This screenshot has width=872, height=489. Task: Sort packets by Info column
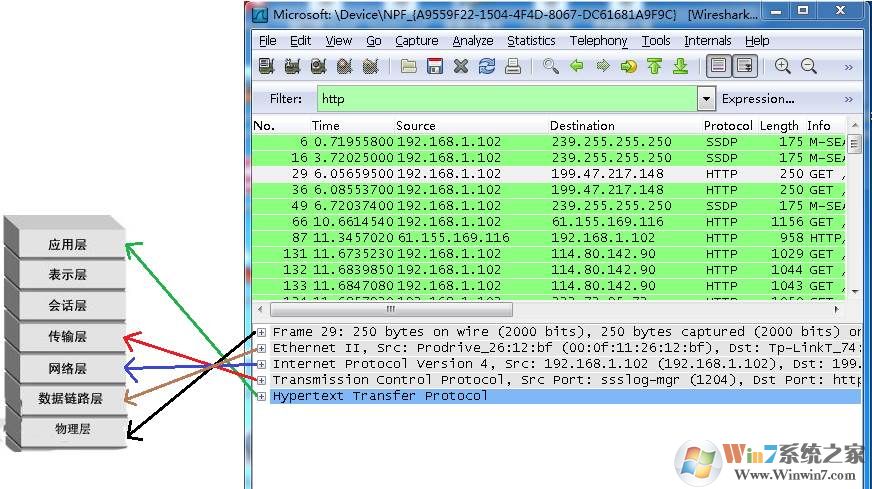(819, 126)
